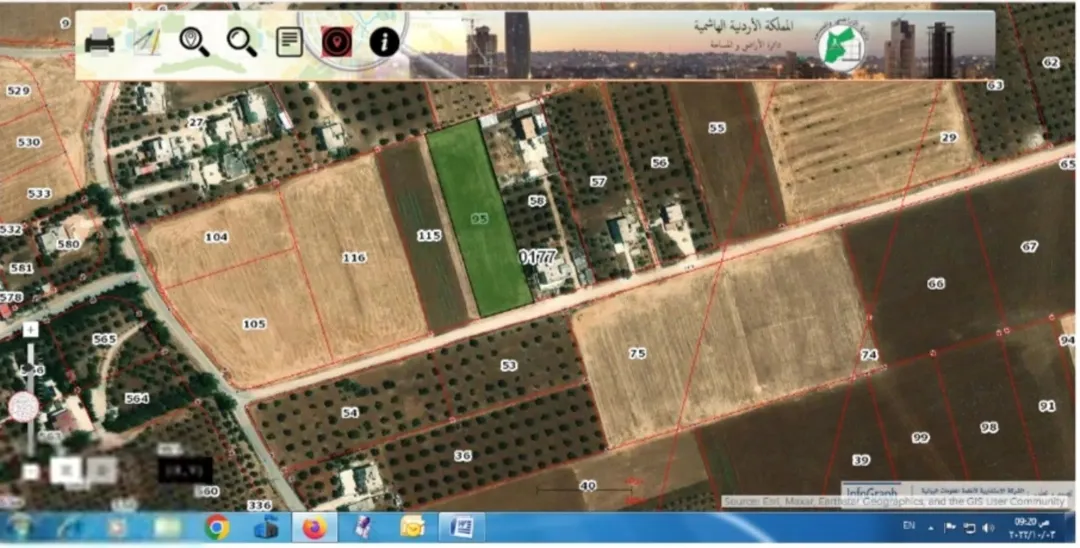Select parcel label 581
Screen dimensions: 1080x548
pos(21,268)
